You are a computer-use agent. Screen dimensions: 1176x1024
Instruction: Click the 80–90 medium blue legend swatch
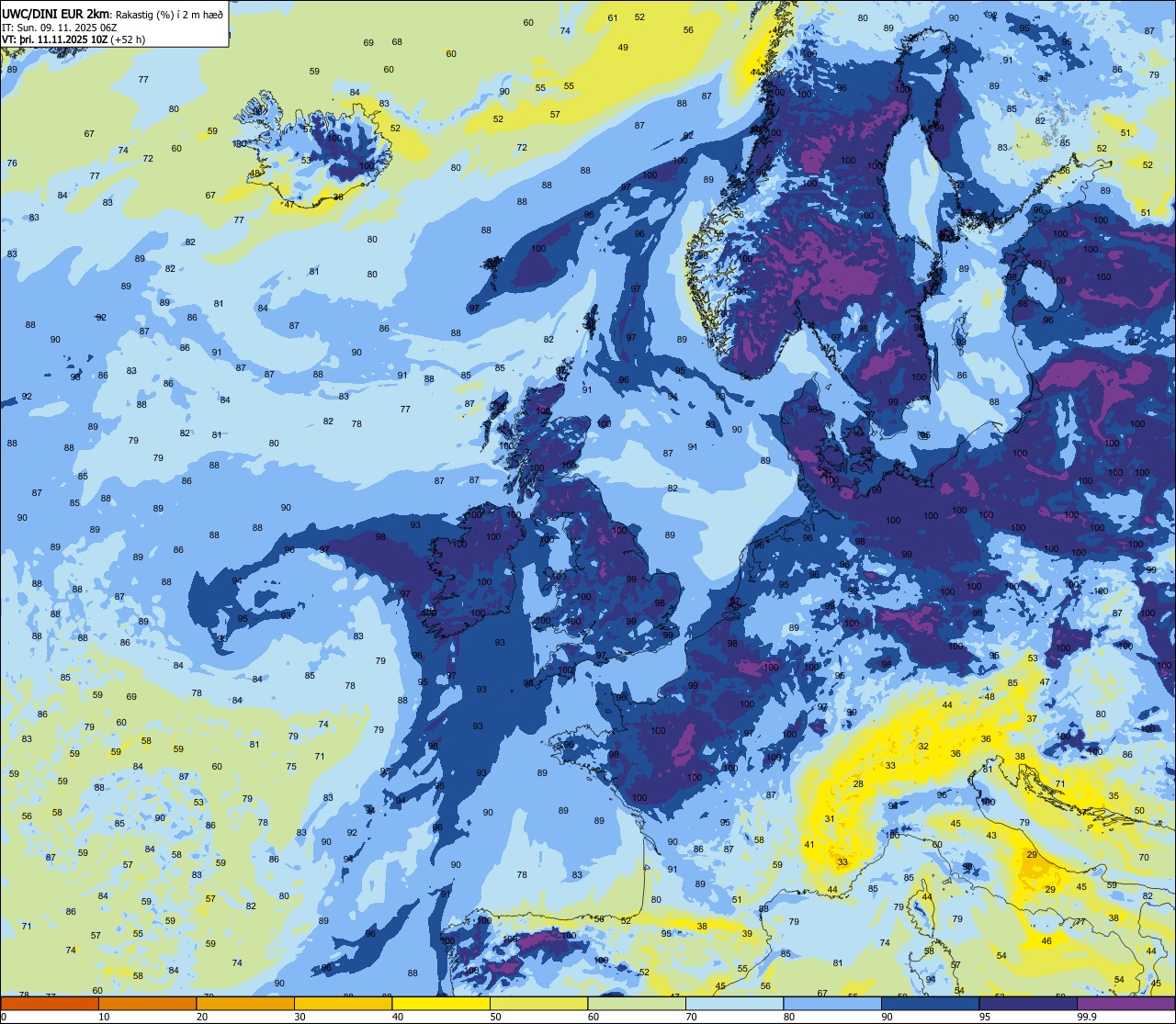tap(832, 1004)
